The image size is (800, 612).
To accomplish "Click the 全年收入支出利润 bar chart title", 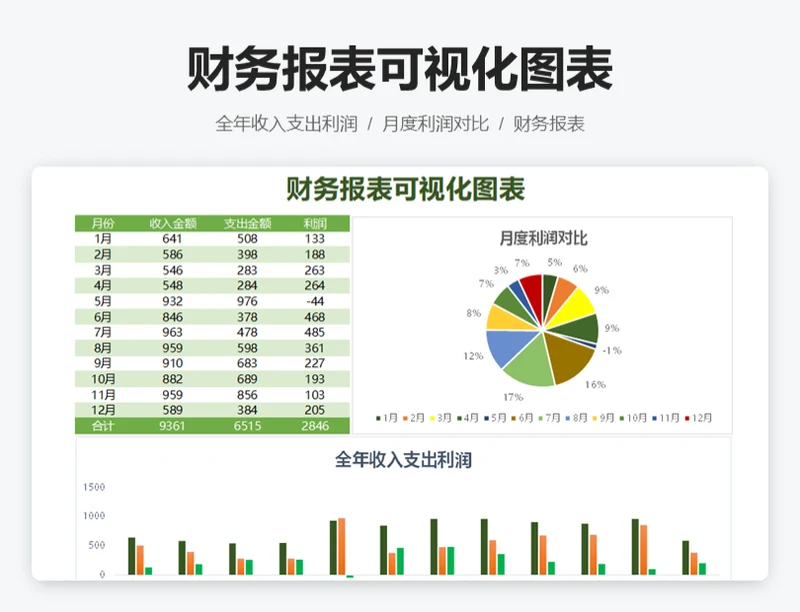I will tap(403, 460).
